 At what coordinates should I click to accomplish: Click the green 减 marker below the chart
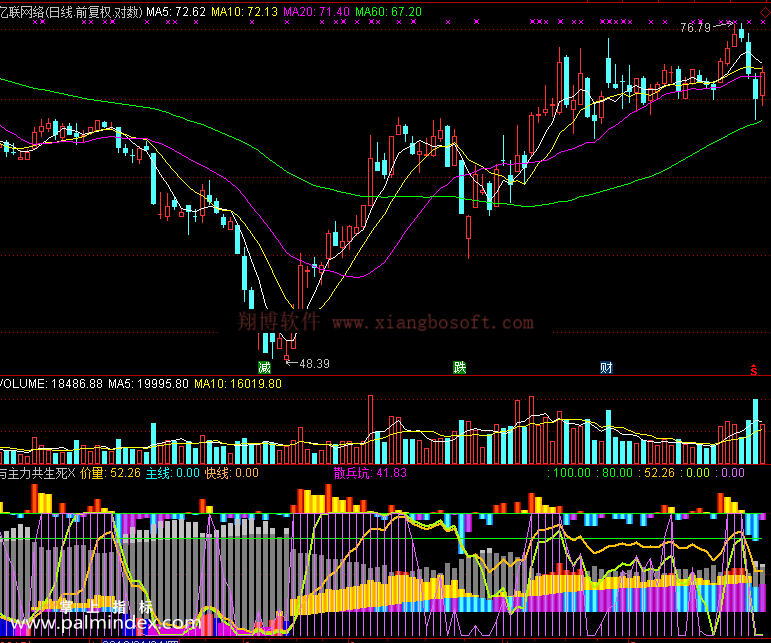(x=265, y=367)
